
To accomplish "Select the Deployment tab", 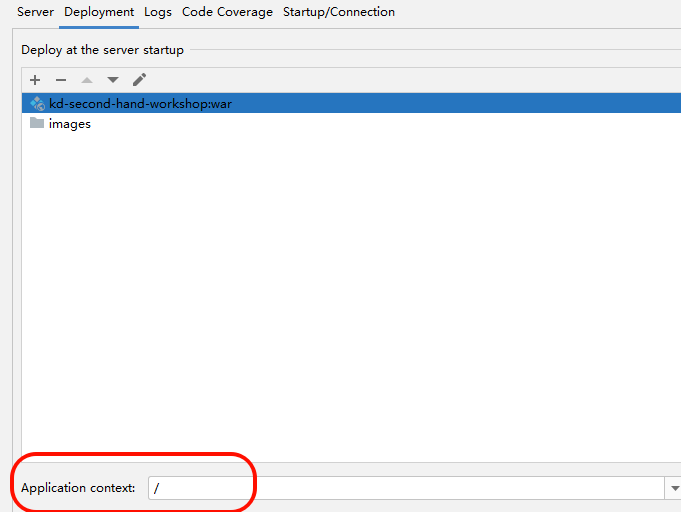I will pyautogui.click(x=99, y=12).
